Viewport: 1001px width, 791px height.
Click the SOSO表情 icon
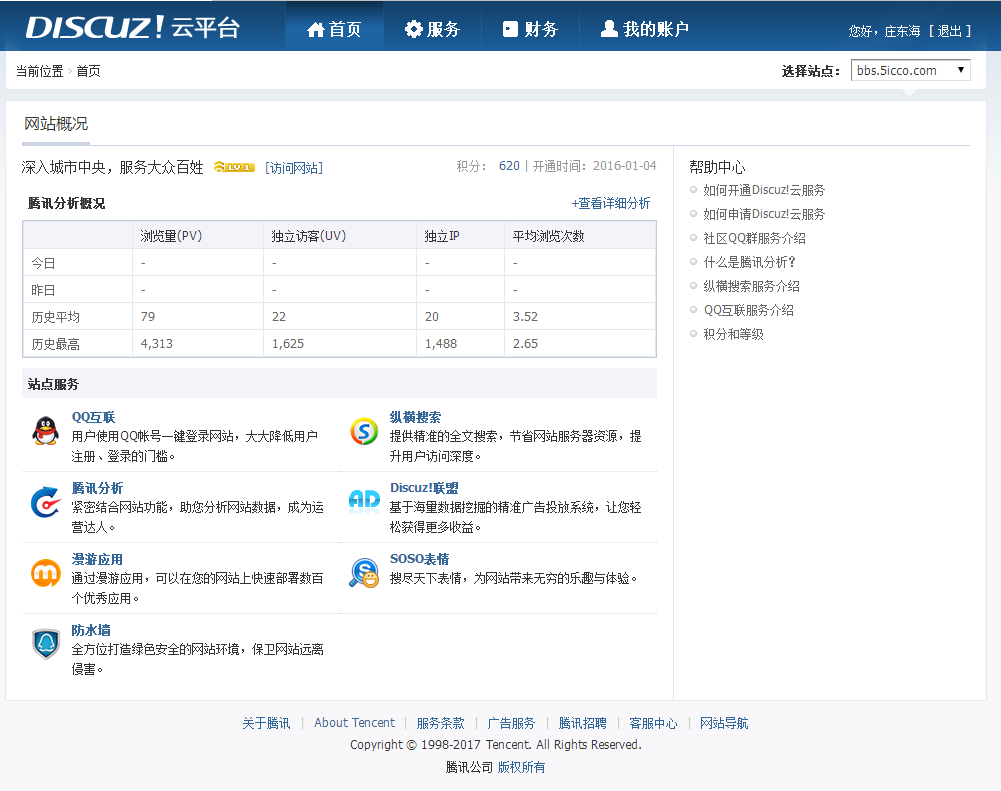click(364, 573)
